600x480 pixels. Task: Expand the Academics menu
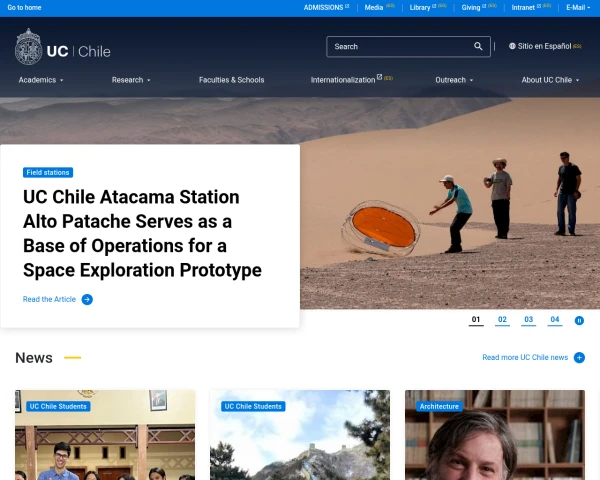[41, 80]
